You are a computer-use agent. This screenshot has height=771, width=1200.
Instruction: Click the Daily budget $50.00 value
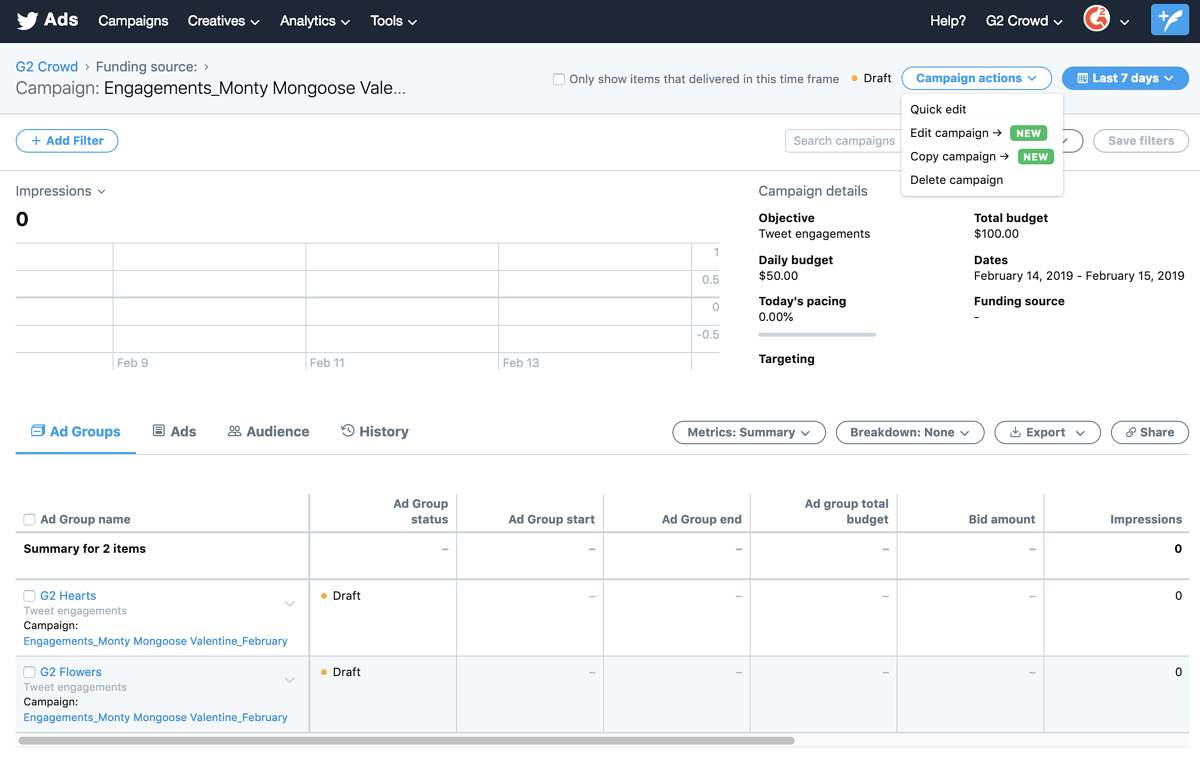[x=778, y=276]
